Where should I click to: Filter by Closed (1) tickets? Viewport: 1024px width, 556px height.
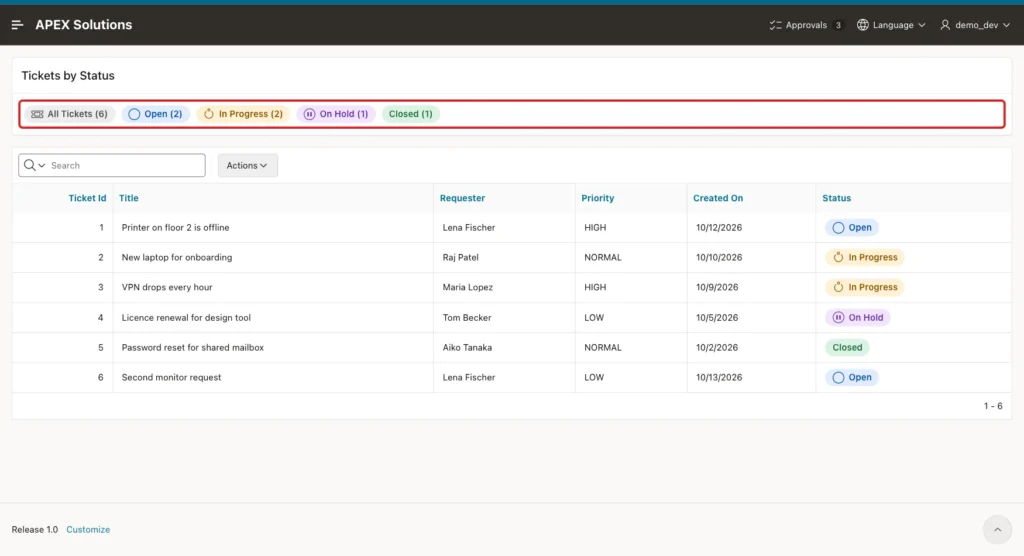tap(411, 114)
